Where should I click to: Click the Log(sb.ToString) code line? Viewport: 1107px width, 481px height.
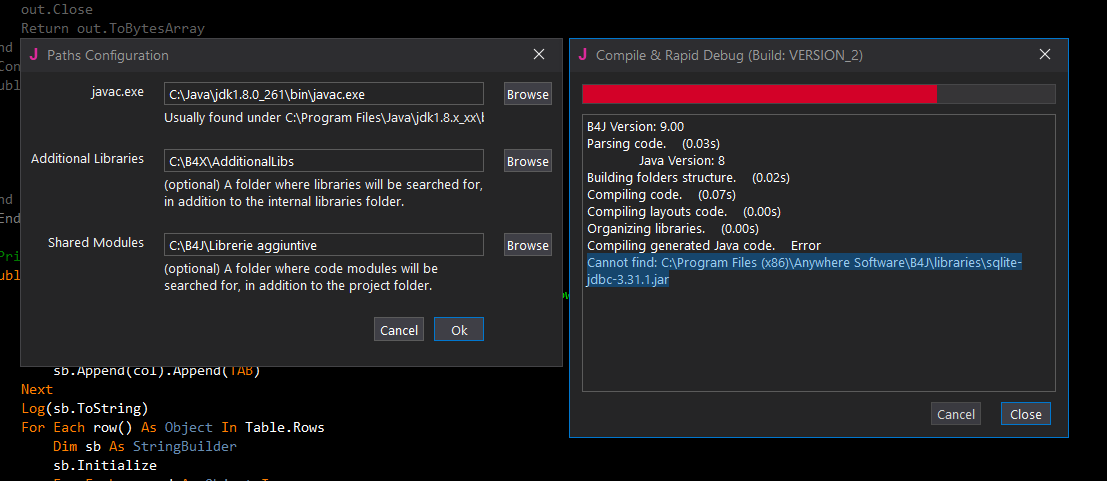pos(84,408)
